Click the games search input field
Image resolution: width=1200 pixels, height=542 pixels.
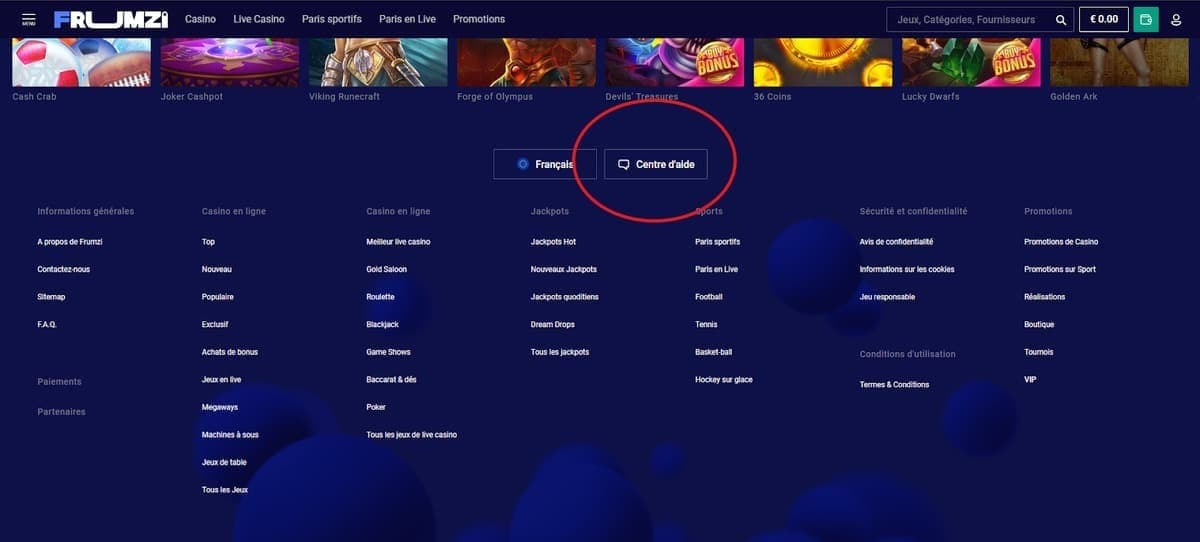[x=981, y=19]
